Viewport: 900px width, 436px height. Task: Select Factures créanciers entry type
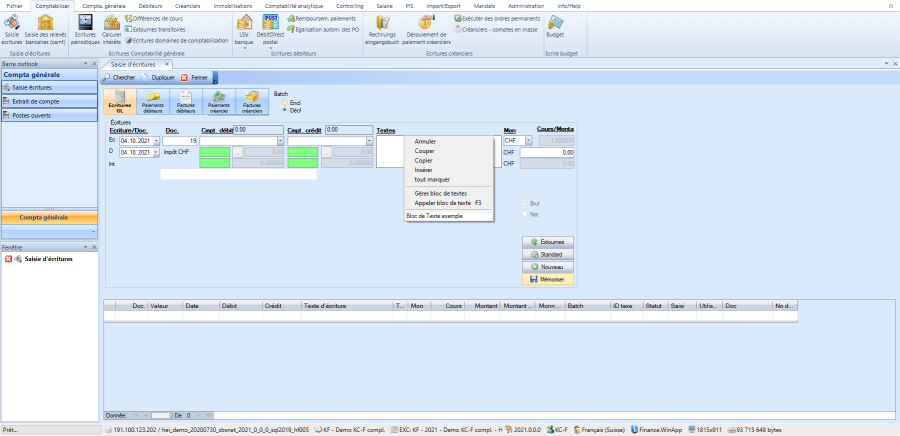click(252, 100)
